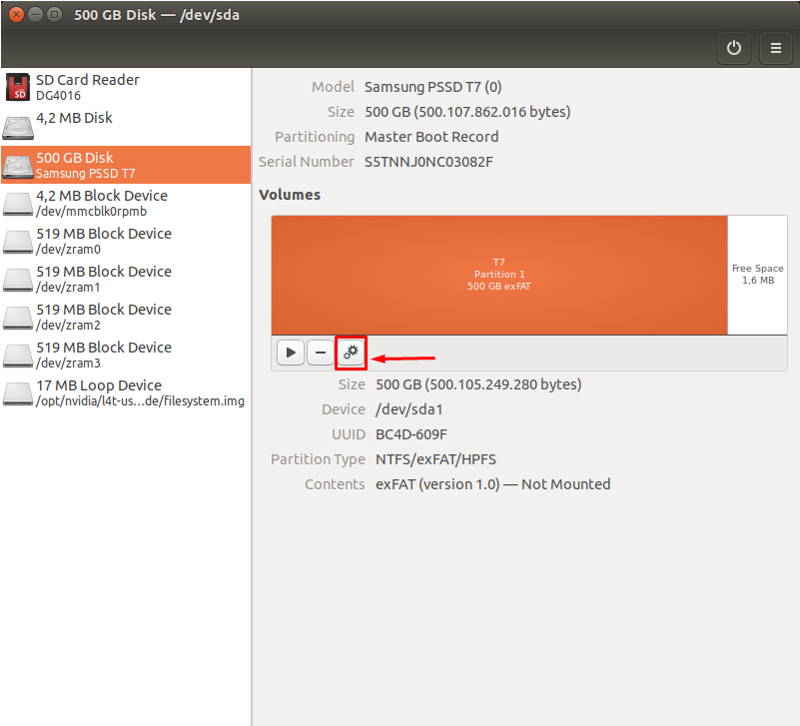The height and width of the screenshot is (726, 800).
Task: Select the T7 Partition 1 exFAT volume
Action: point(499,275)
